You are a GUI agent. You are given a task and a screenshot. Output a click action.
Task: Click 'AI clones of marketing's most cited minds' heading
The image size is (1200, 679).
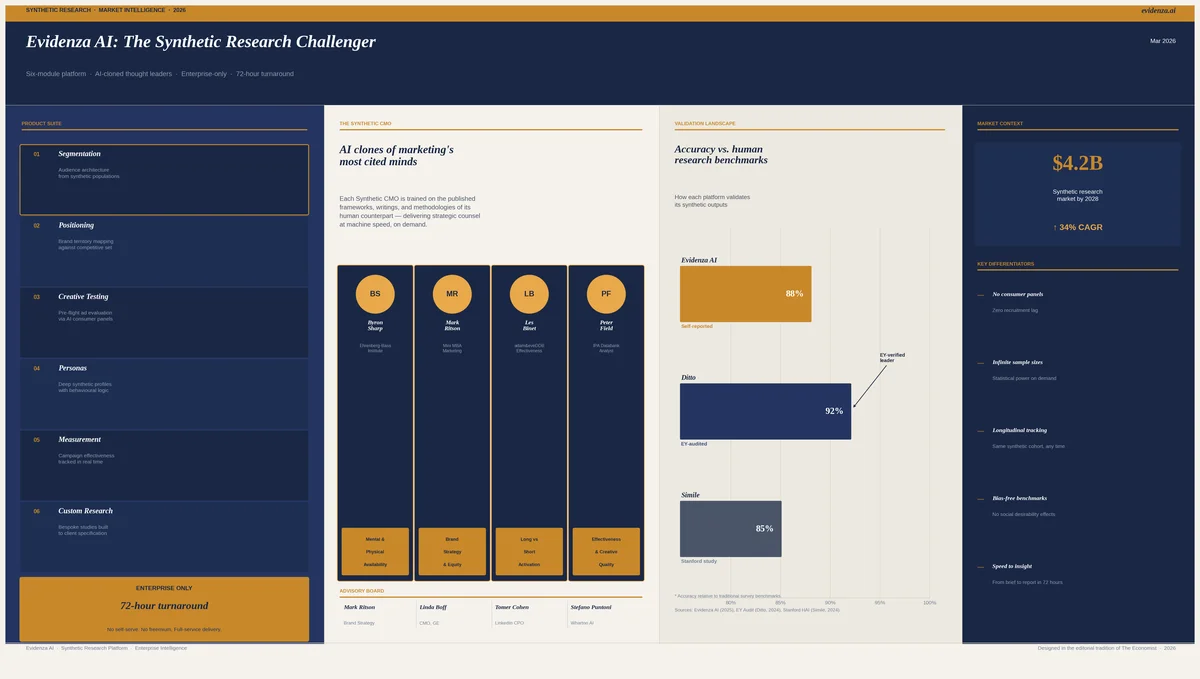tap(396, 155)
